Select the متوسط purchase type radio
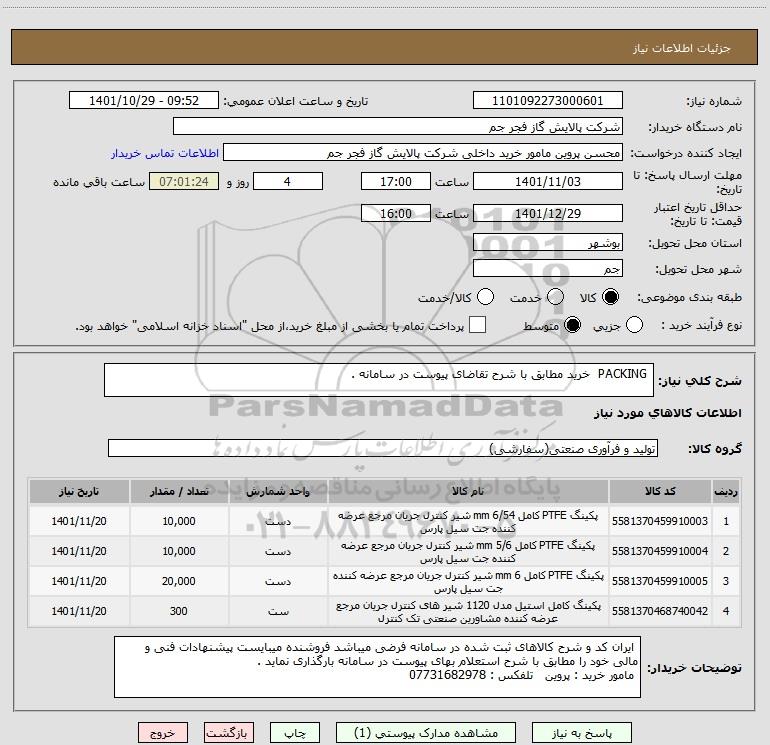The image size is (770, 745). (x=573, y=325)
